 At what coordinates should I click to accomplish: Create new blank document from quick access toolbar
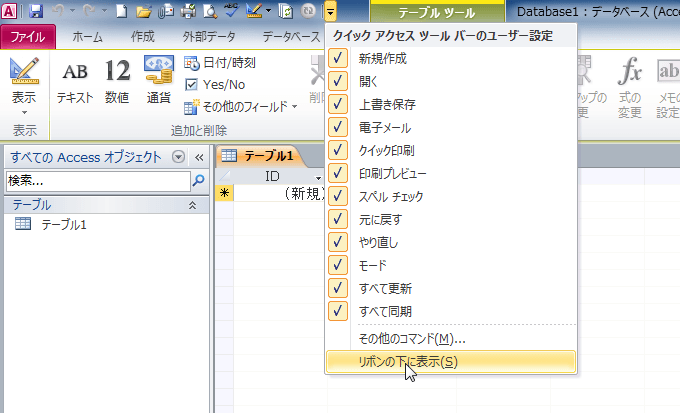(122, 11)
